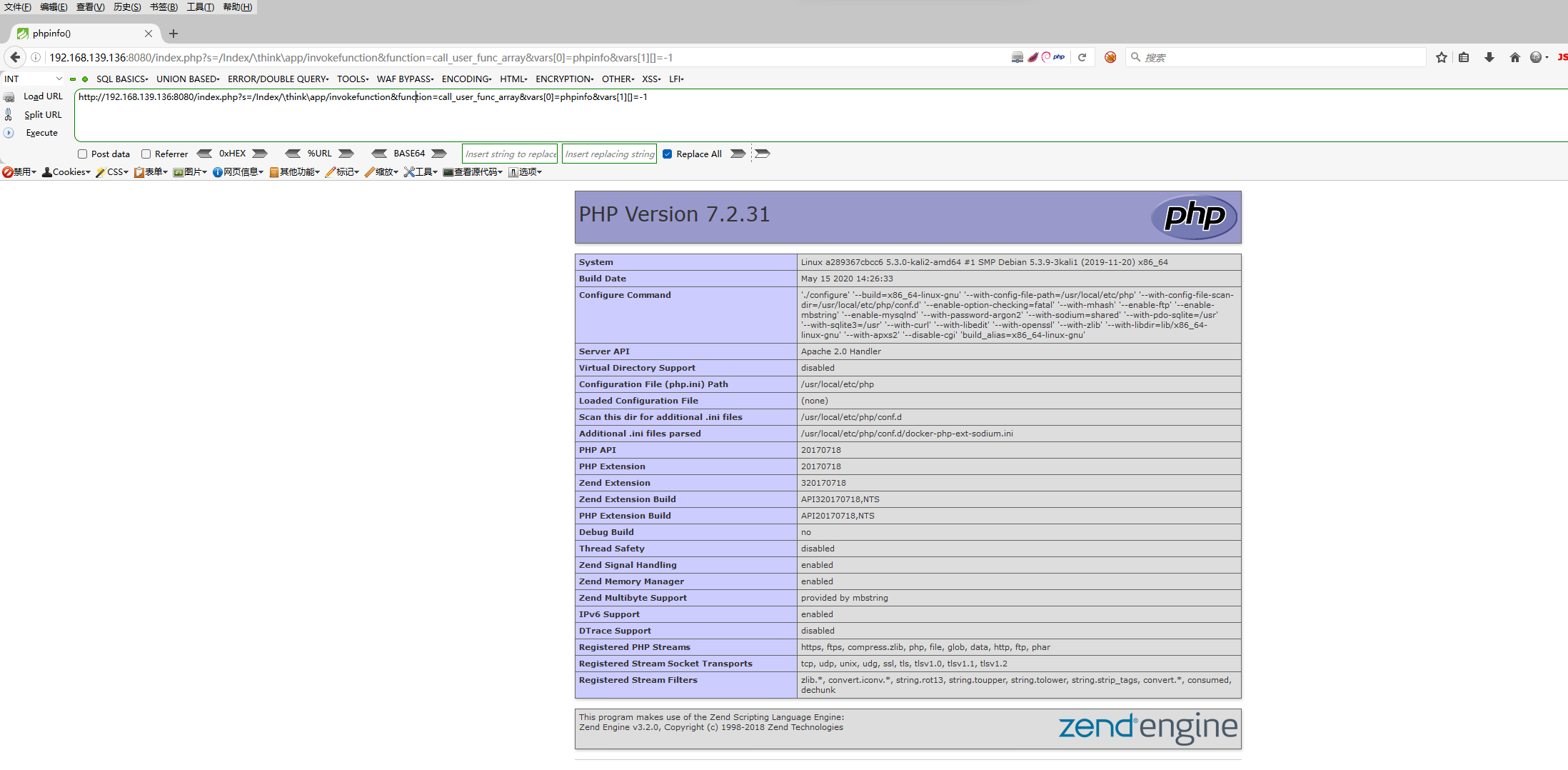The width and height of the screenshot is (1568, 770).
Task: Expand the ENCRYPTION menu
Action: (564, 79)
